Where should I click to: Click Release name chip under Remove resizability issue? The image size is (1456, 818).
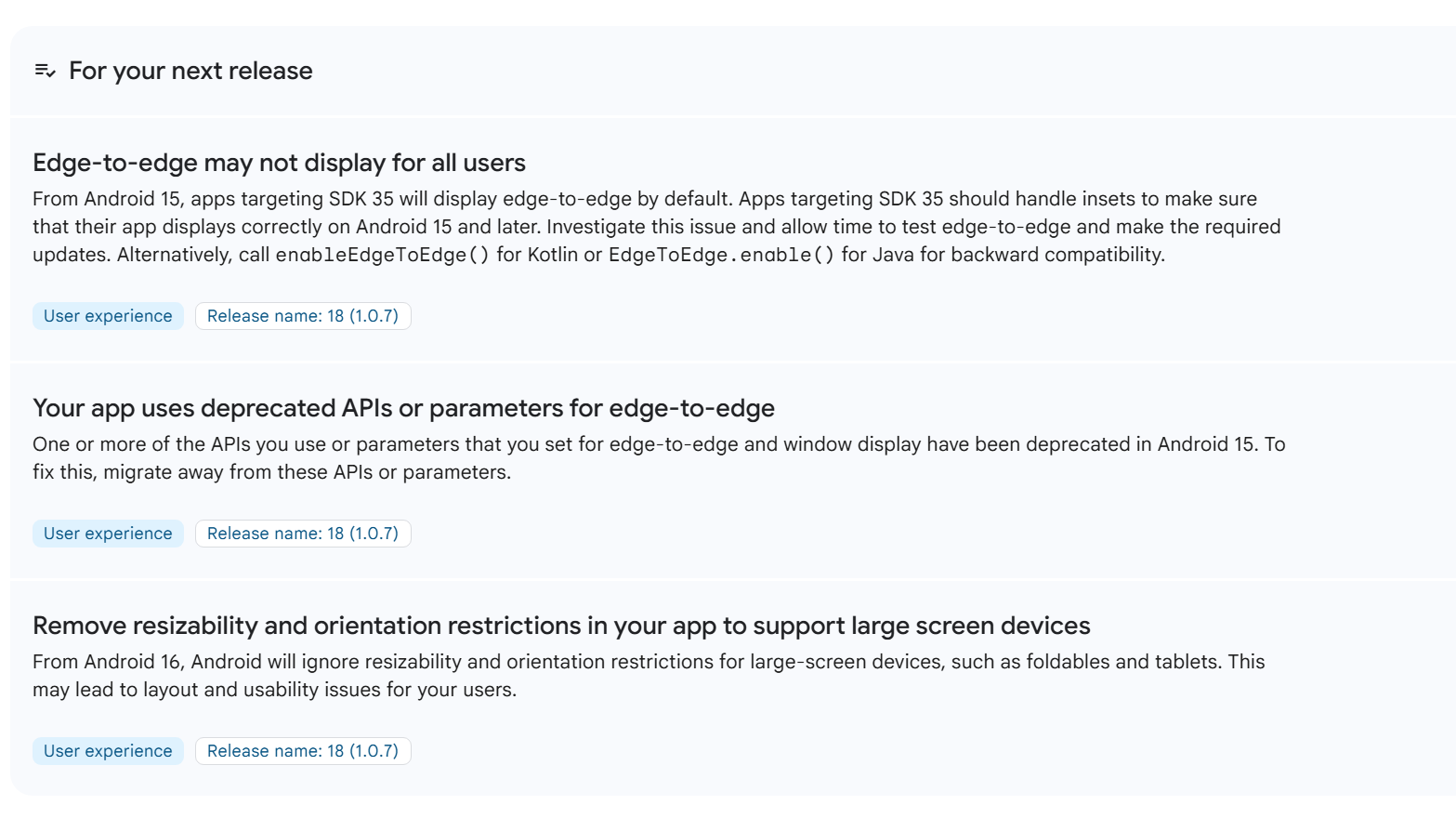303,751
